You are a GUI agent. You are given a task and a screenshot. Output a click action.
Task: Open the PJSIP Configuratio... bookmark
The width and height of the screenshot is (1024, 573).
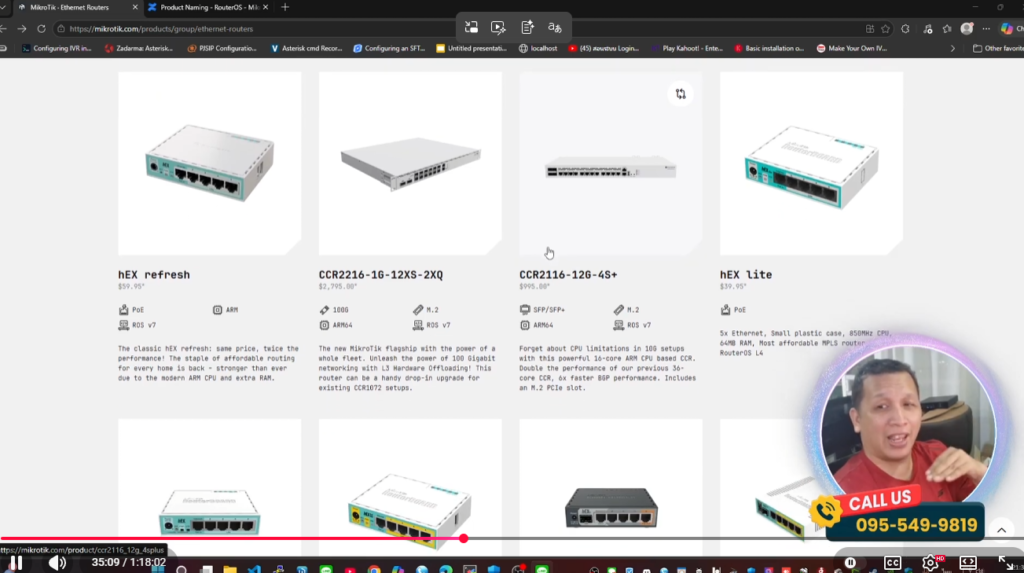222,48
